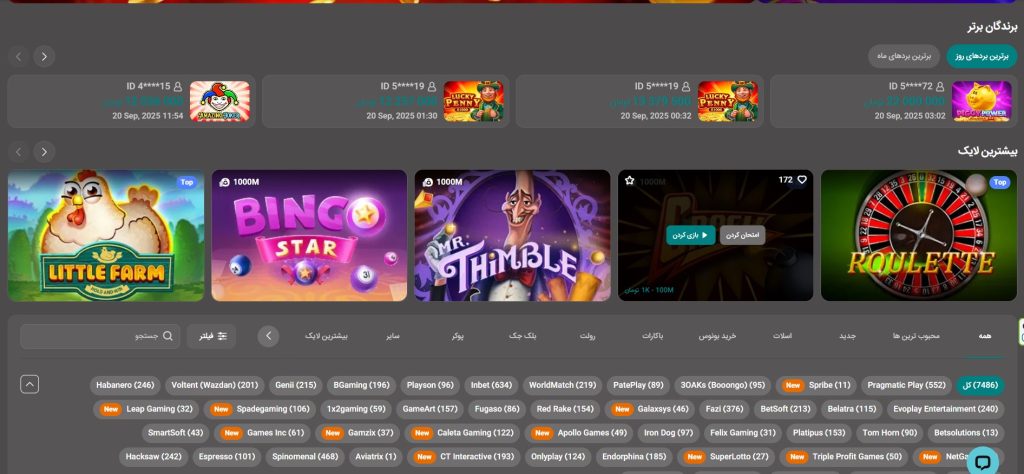Screen dimensions: 1024x474
Task: Click the heart like icon showing 172
Action: (801, 180)
